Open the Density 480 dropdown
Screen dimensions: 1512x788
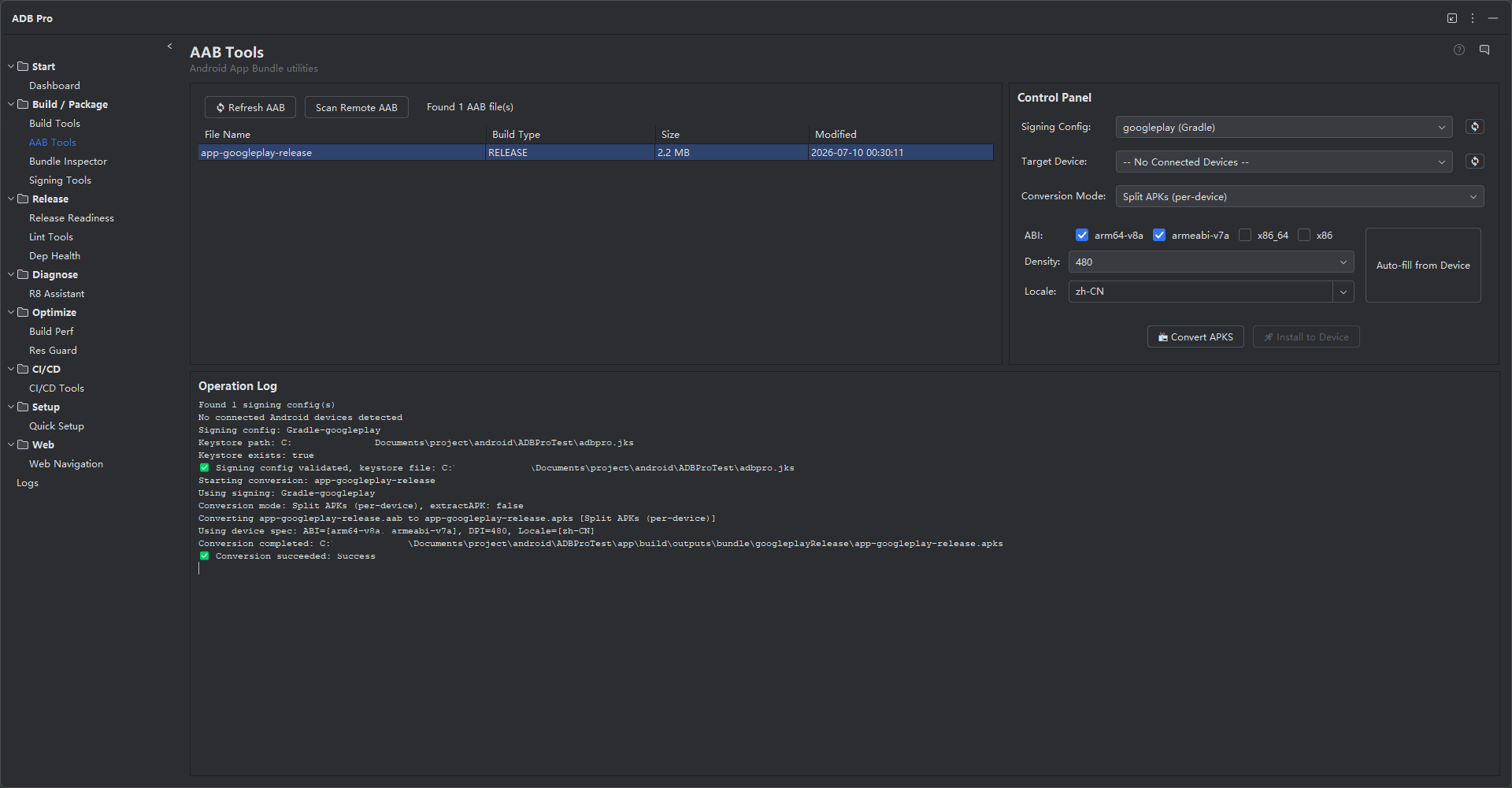(1211, 262)
